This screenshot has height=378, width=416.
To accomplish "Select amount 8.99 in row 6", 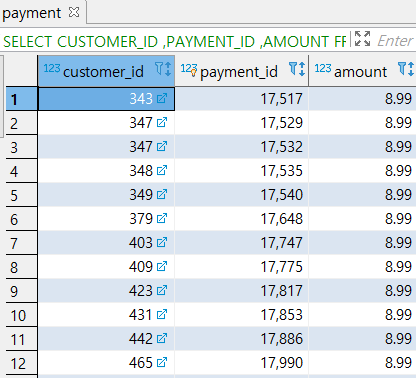I will tap(362, 219).
